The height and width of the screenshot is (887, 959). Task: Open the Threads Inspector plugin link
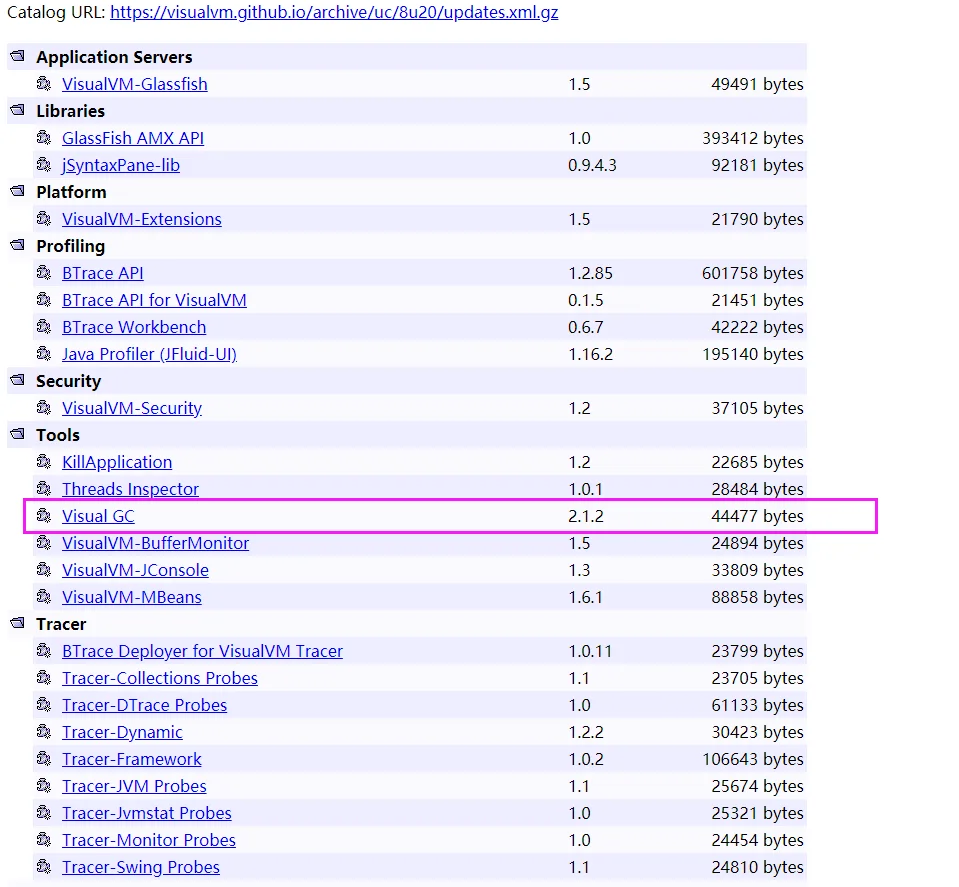click(130, 489)
